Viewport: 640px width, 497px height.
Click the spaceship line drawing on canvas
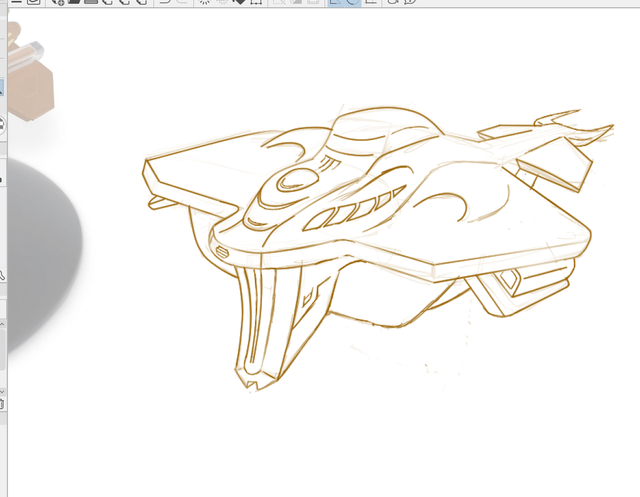pyautogui.click(x=378, y=248)
